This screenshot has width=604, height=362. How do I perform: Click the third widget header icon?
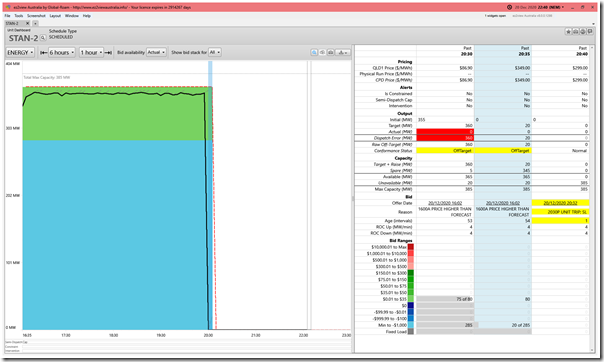[582, 32]
